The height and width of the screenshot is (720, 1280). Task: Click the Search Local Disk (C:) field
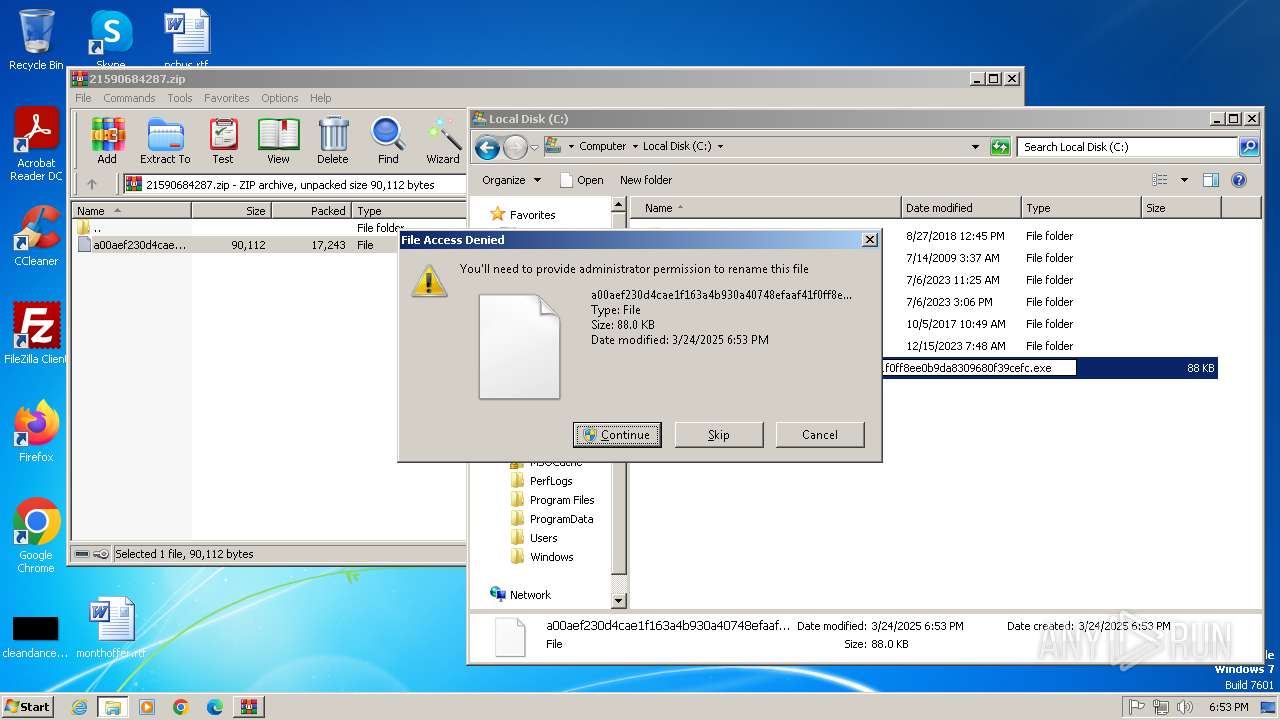pos(1128,147)
